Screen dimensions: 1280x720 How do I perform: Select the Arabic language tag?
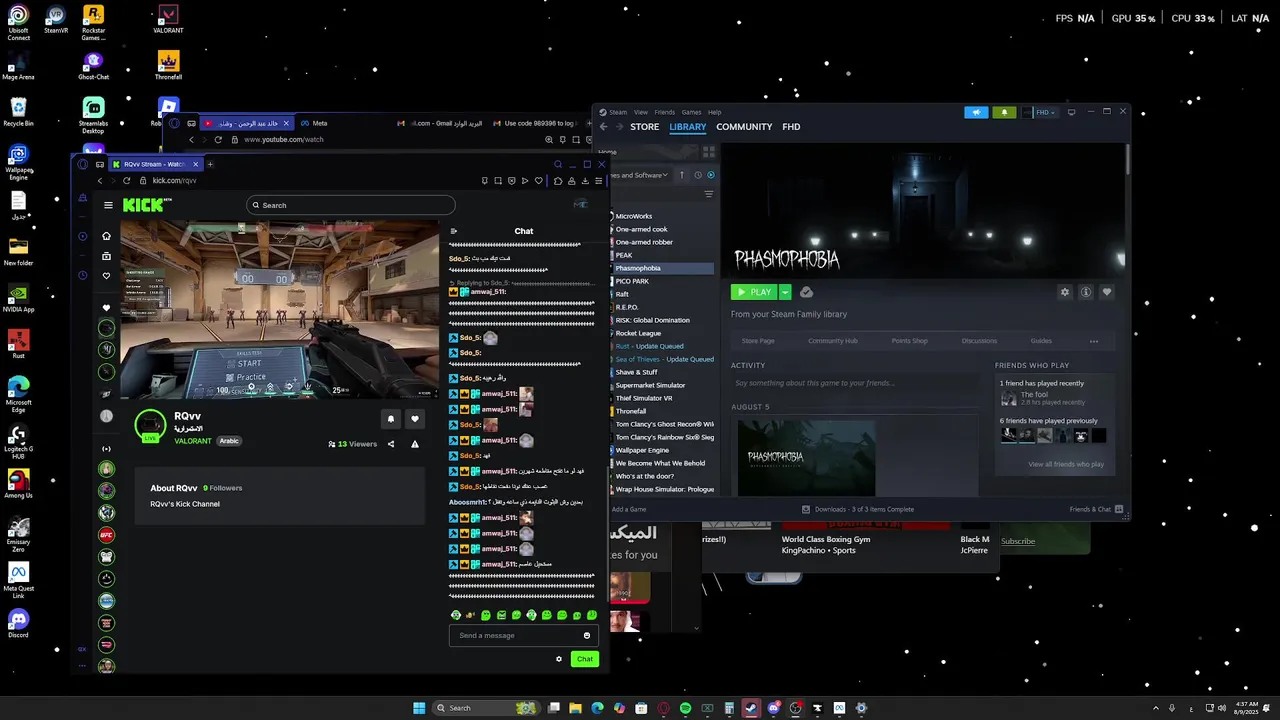click(x=229, y=441)
